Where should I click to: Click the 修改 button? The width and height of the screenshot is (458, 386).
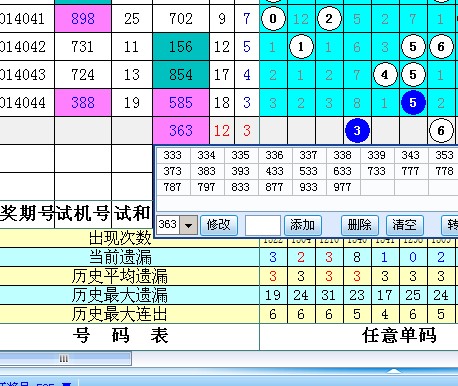click(x=219, y=225)
